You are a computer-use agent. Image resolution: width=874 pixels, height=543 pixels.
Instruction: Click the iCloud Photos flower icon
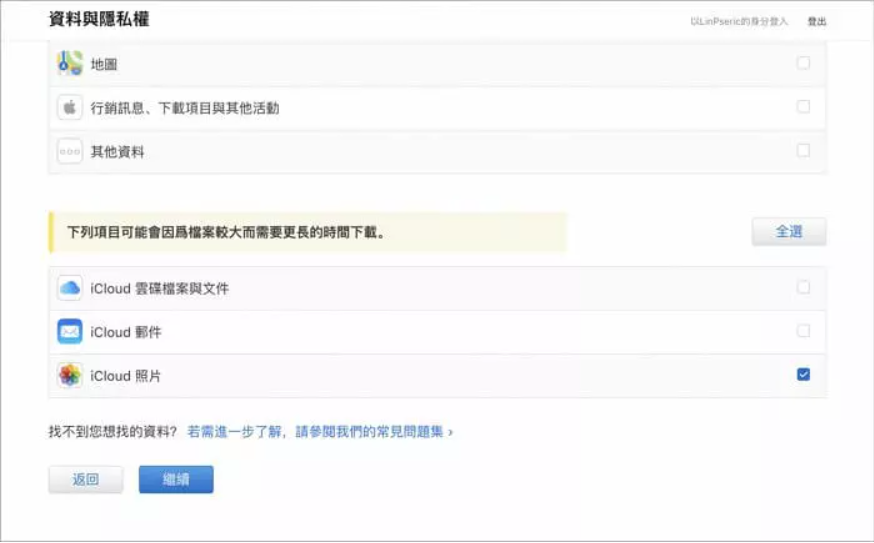[70, 375]
